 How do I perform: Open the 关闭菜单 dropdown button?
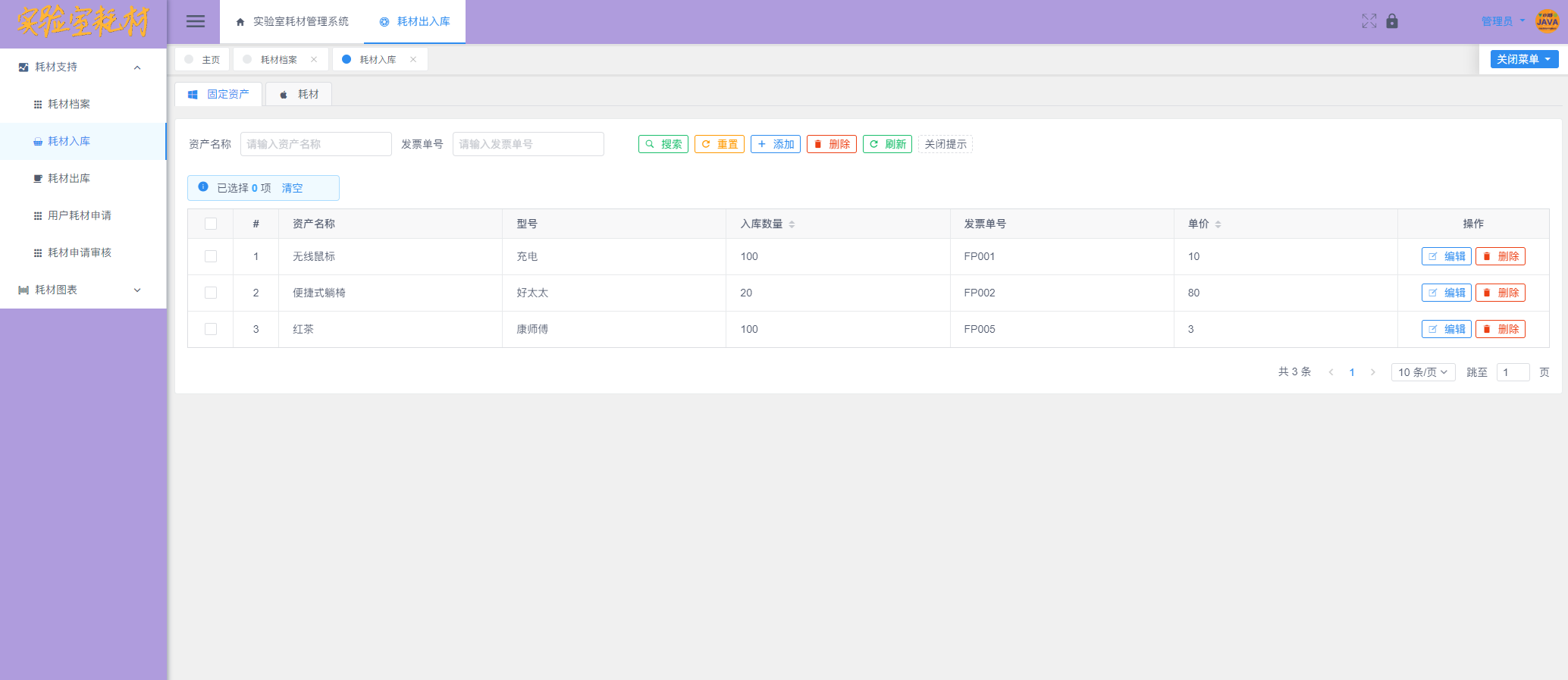pos(1524,59)
